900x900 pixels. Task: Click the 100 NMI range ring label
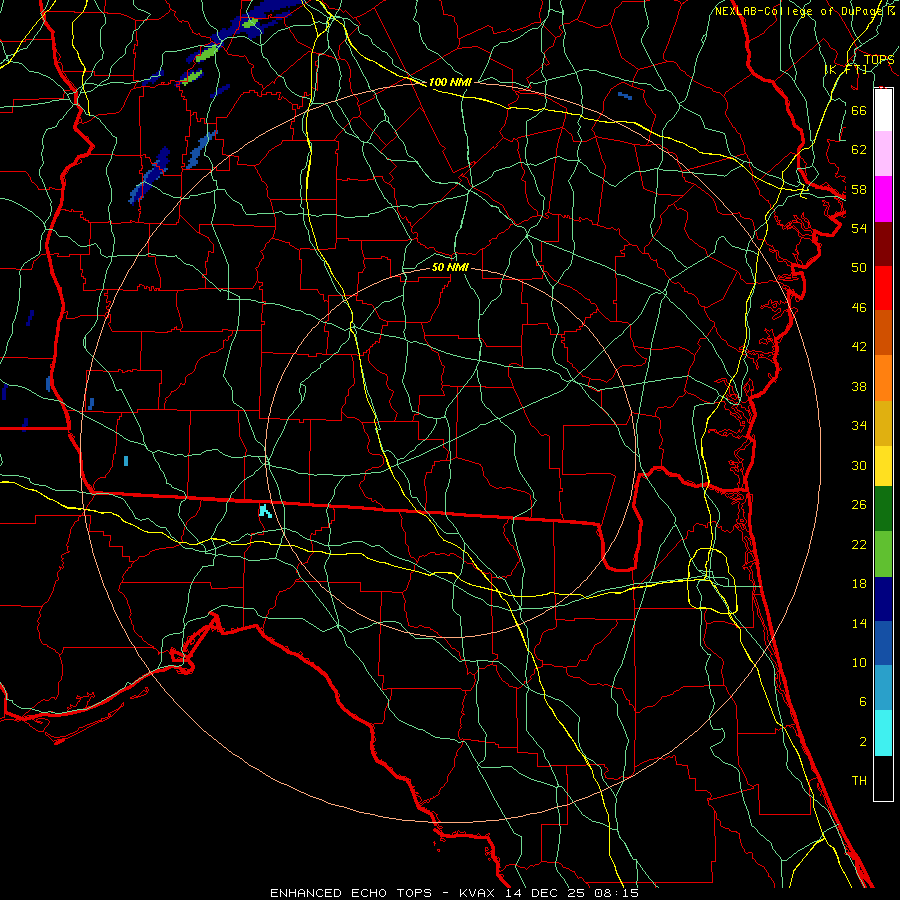click(x=450, y=82)
